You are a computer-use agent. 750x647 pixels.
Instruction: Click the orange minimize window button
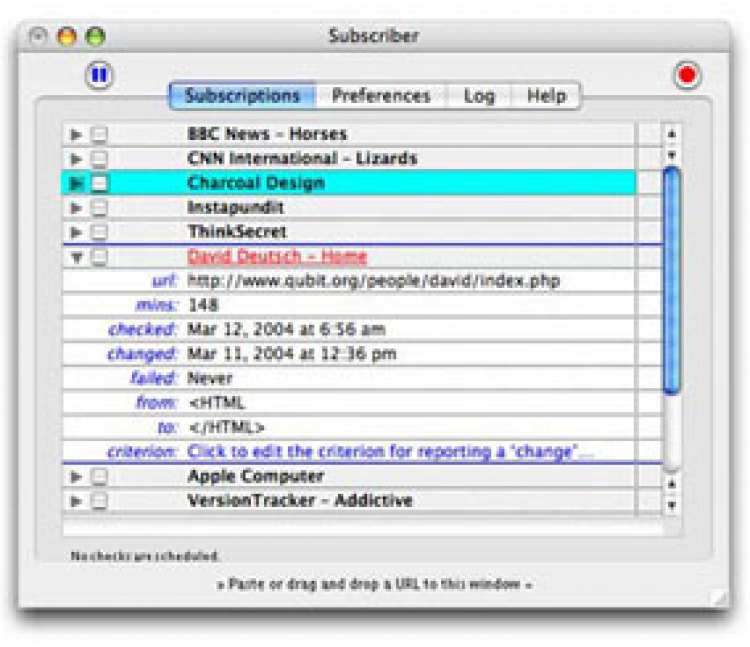(x=66, y=36)
